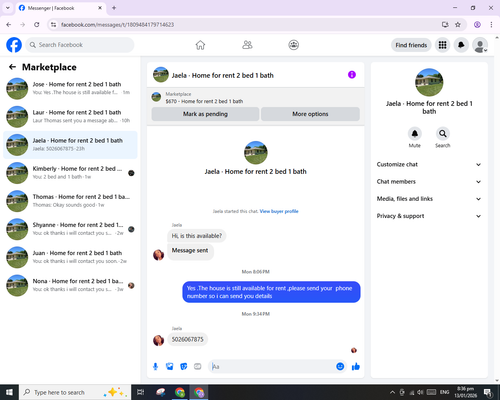
Task: Open Kimberly chat in Marketplace list
Action: [x=70, y=173]
